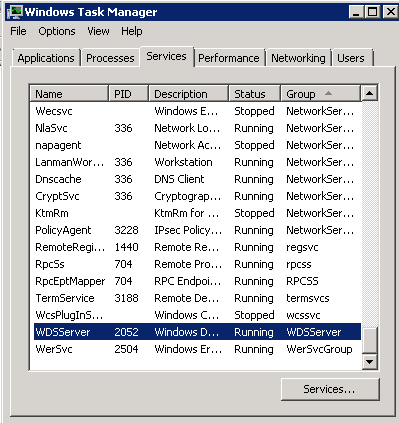The image size is (399, 423).
Task: Select the RemoteRegi... service row
Action: pyautogui.click(x=197, y=247)
